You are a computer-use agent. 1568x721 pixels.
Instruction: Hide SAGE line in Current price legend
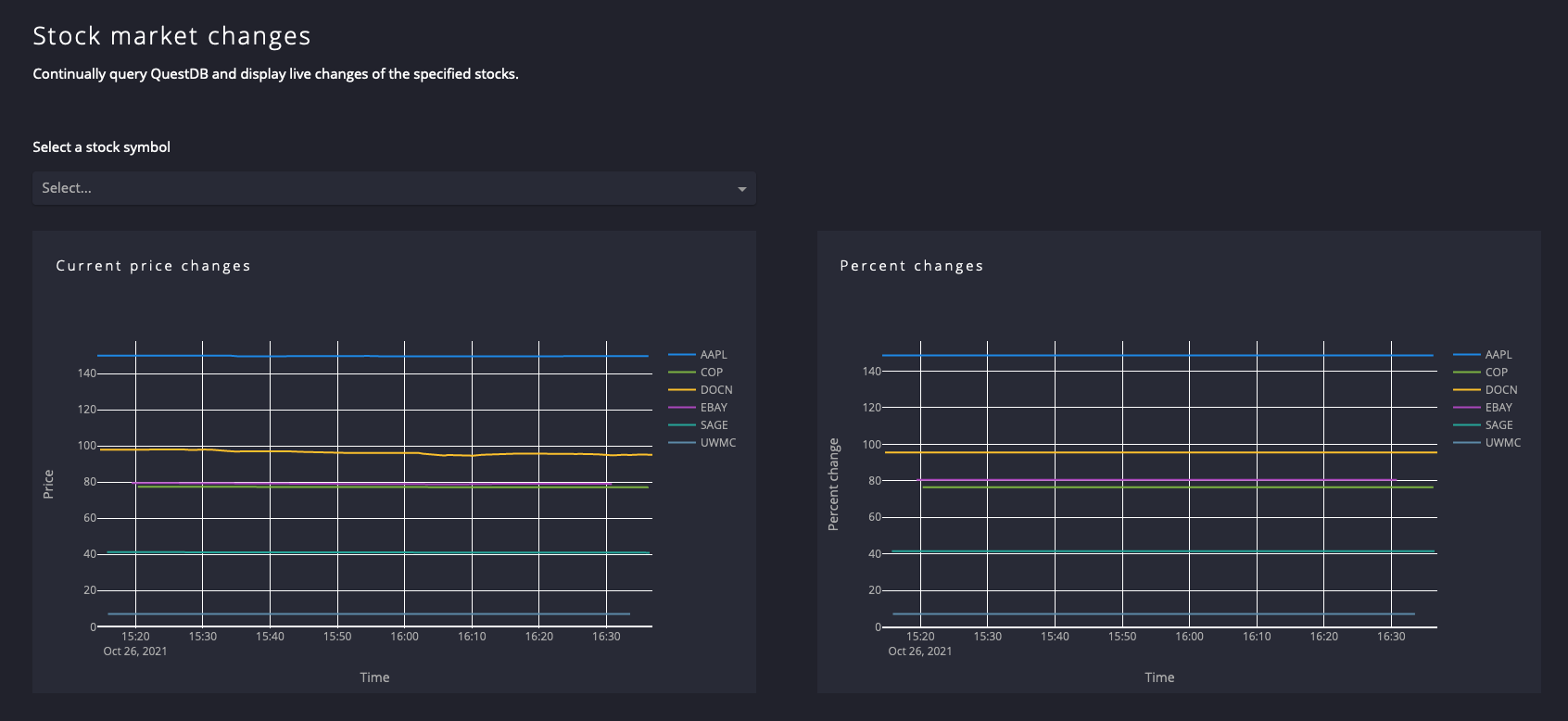click(714, 425)
